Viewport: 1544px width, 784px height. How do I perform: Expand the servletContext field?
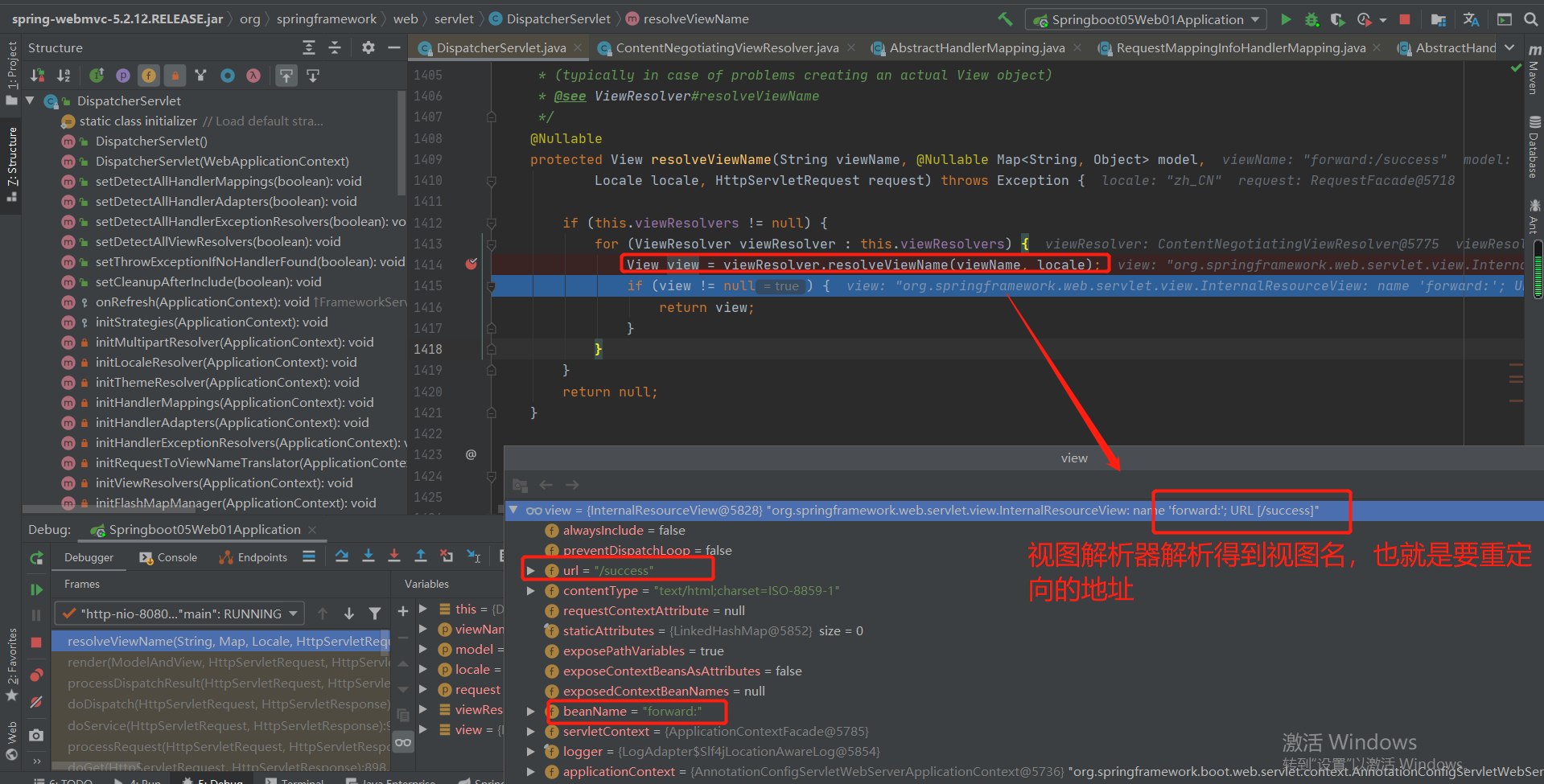[530, 731]
